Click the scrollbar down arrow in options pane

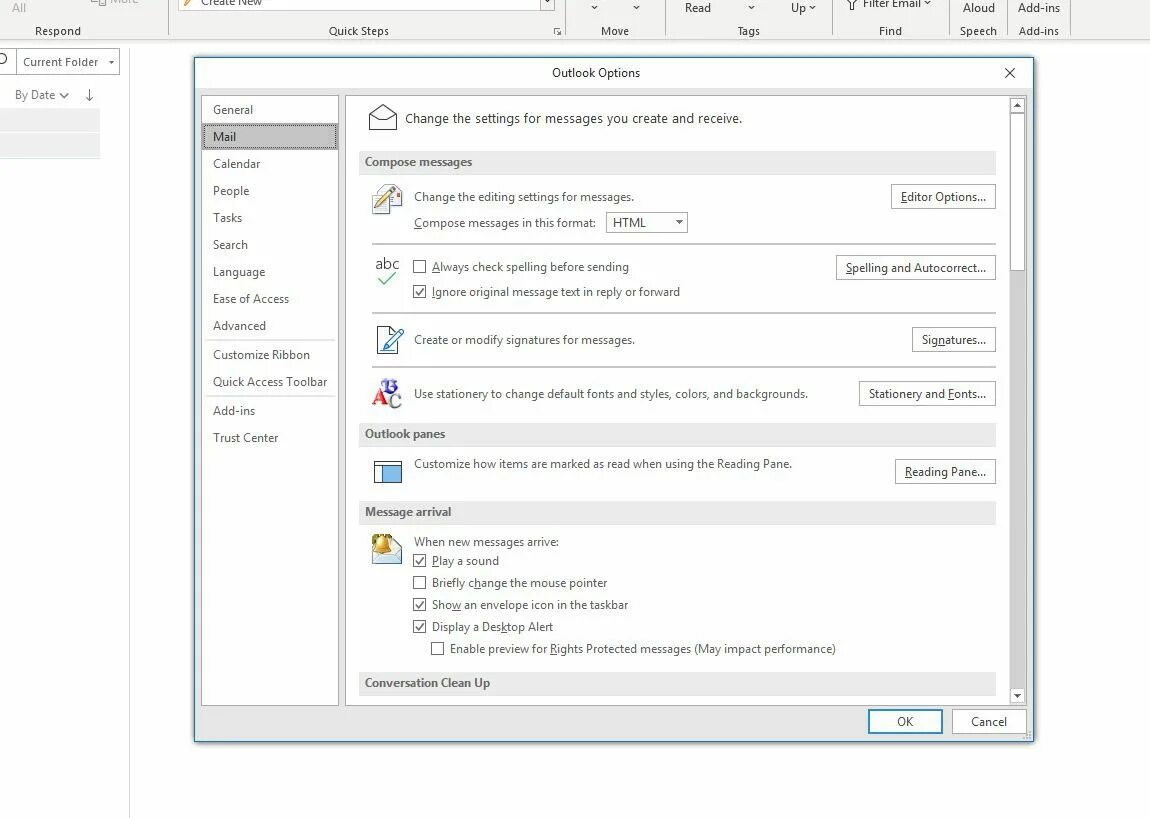pyautogui.click(x=1017, y=695)
